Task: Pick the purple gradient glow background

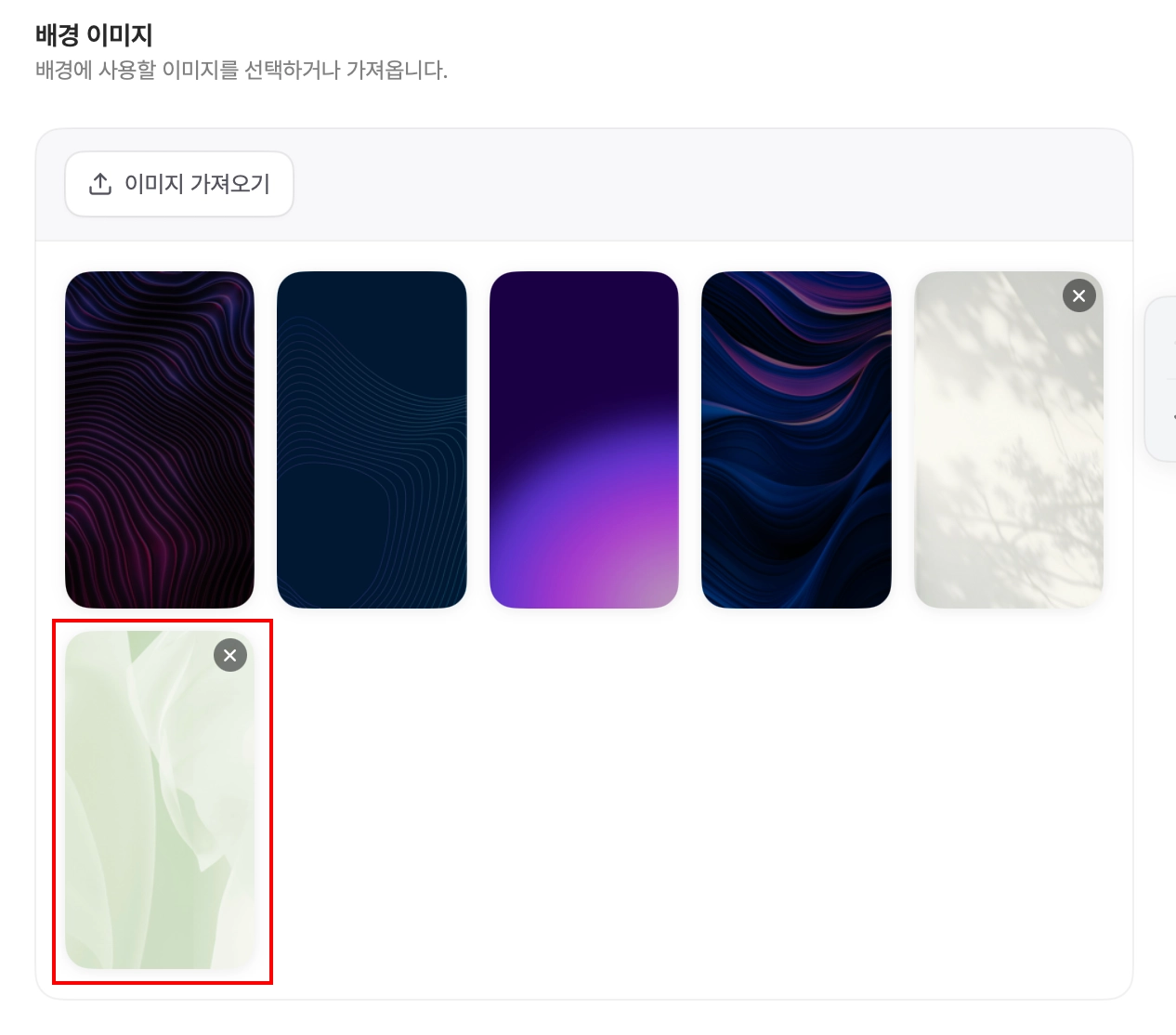Action: coord(584,439)
